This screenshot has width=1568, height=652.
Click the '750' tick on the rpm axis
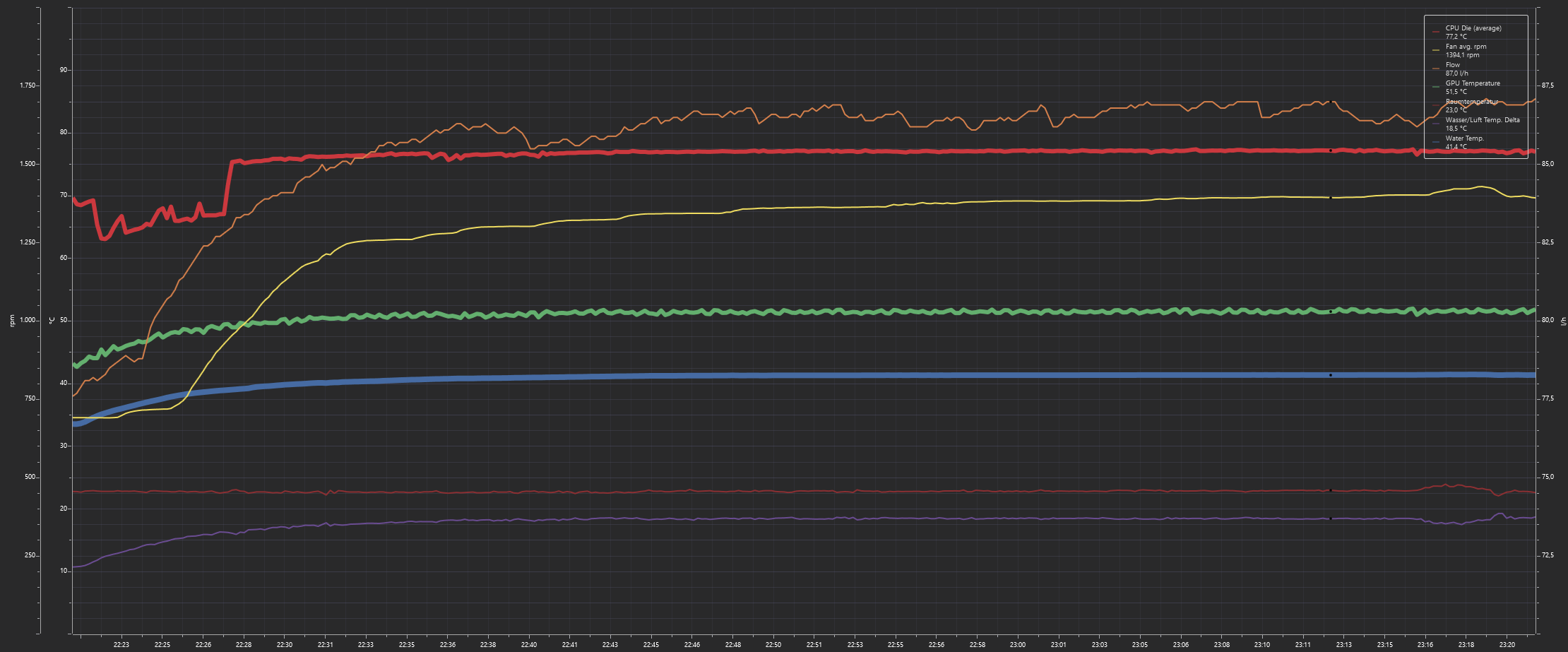point(30,399)
